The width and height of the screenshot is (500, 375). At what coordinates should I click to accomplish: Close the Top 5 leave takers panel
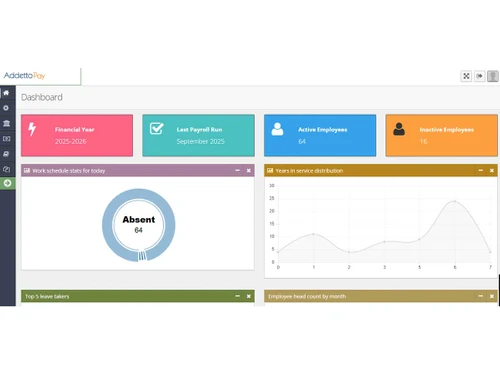tap(249, 296)
